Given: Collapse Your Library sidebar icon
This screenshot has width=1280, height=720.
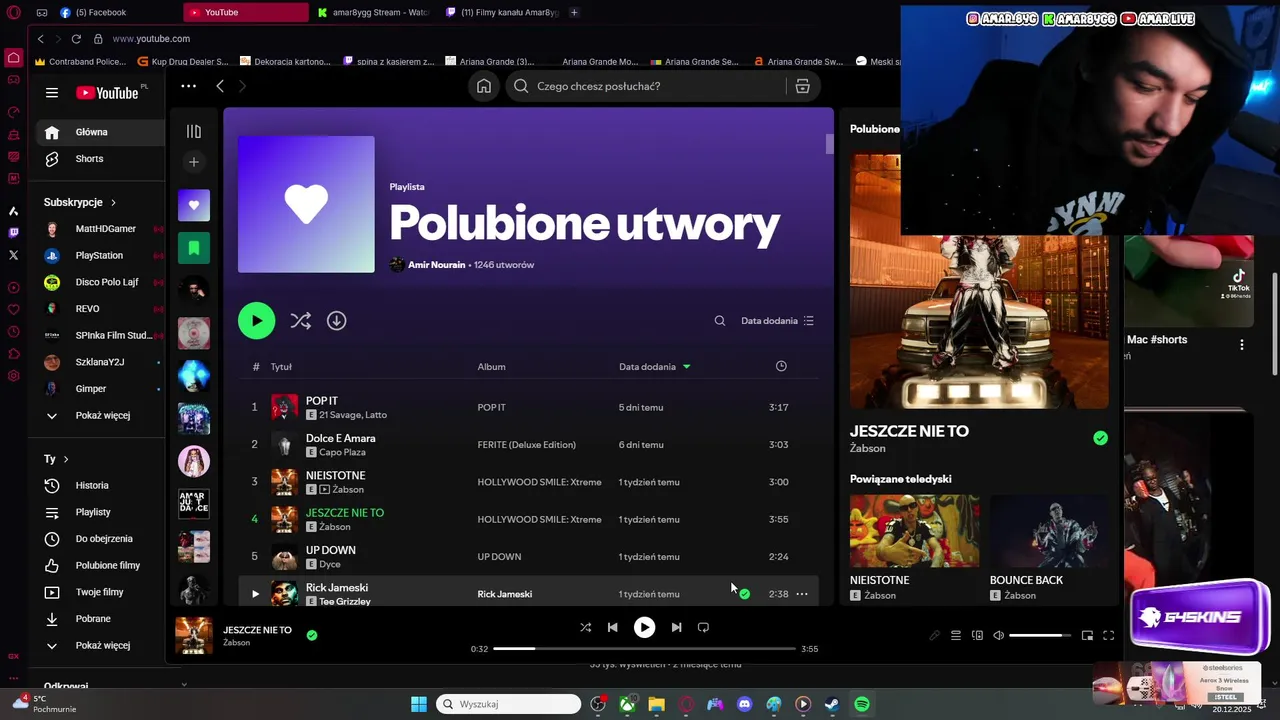Looking at the screenshot, I should point(194,131).
